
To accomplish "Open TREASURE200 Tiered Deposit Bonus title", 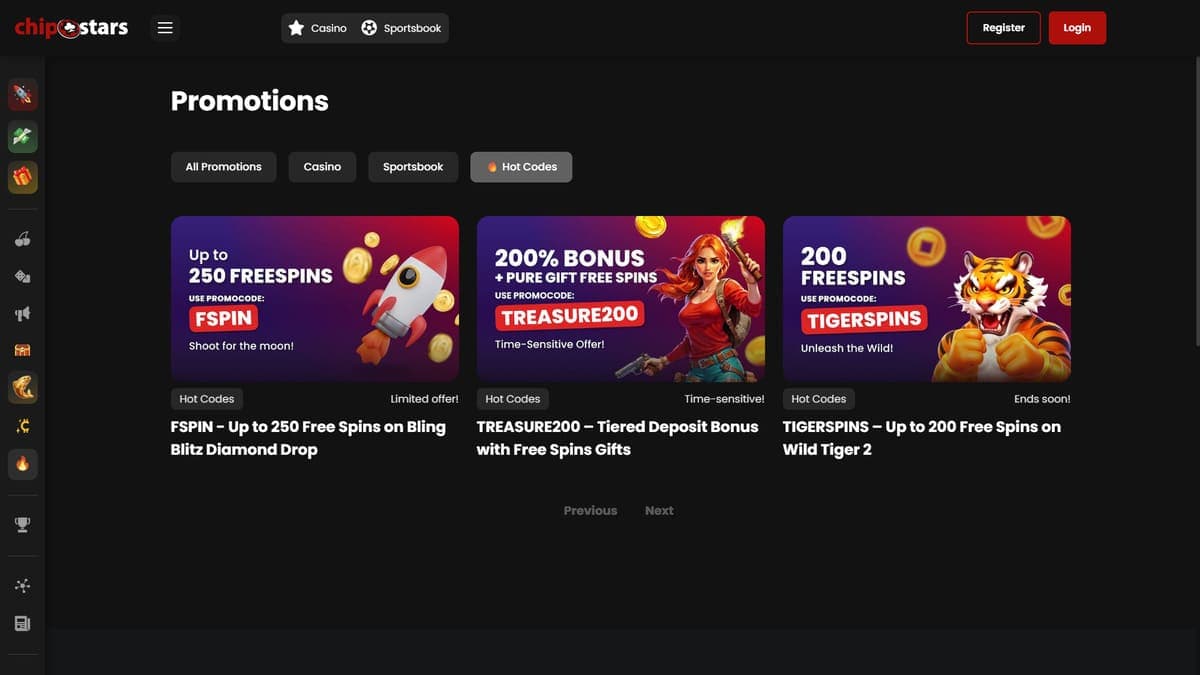I will (x=617, y=438).
